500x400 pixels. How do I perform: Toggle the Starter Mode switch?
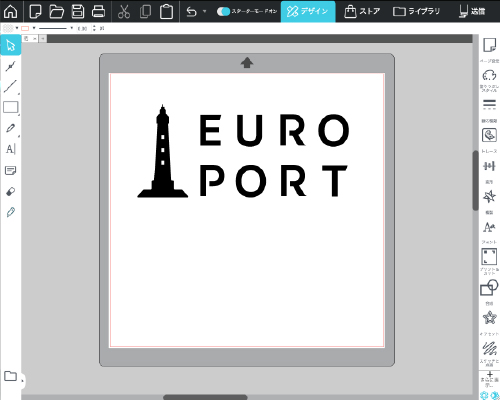pyautogui.click(x=223, y=11)
